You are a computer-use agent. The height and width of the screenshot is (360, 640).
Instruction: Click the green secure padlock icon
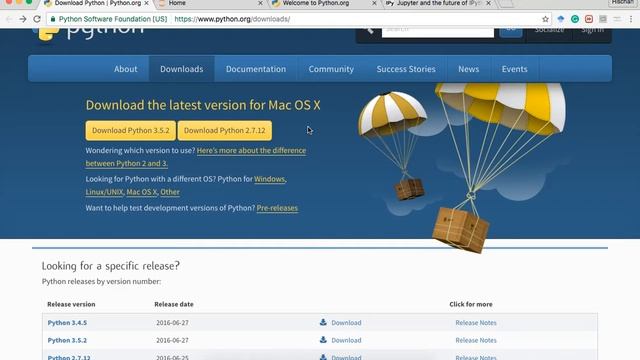click(x=53, y=19)
